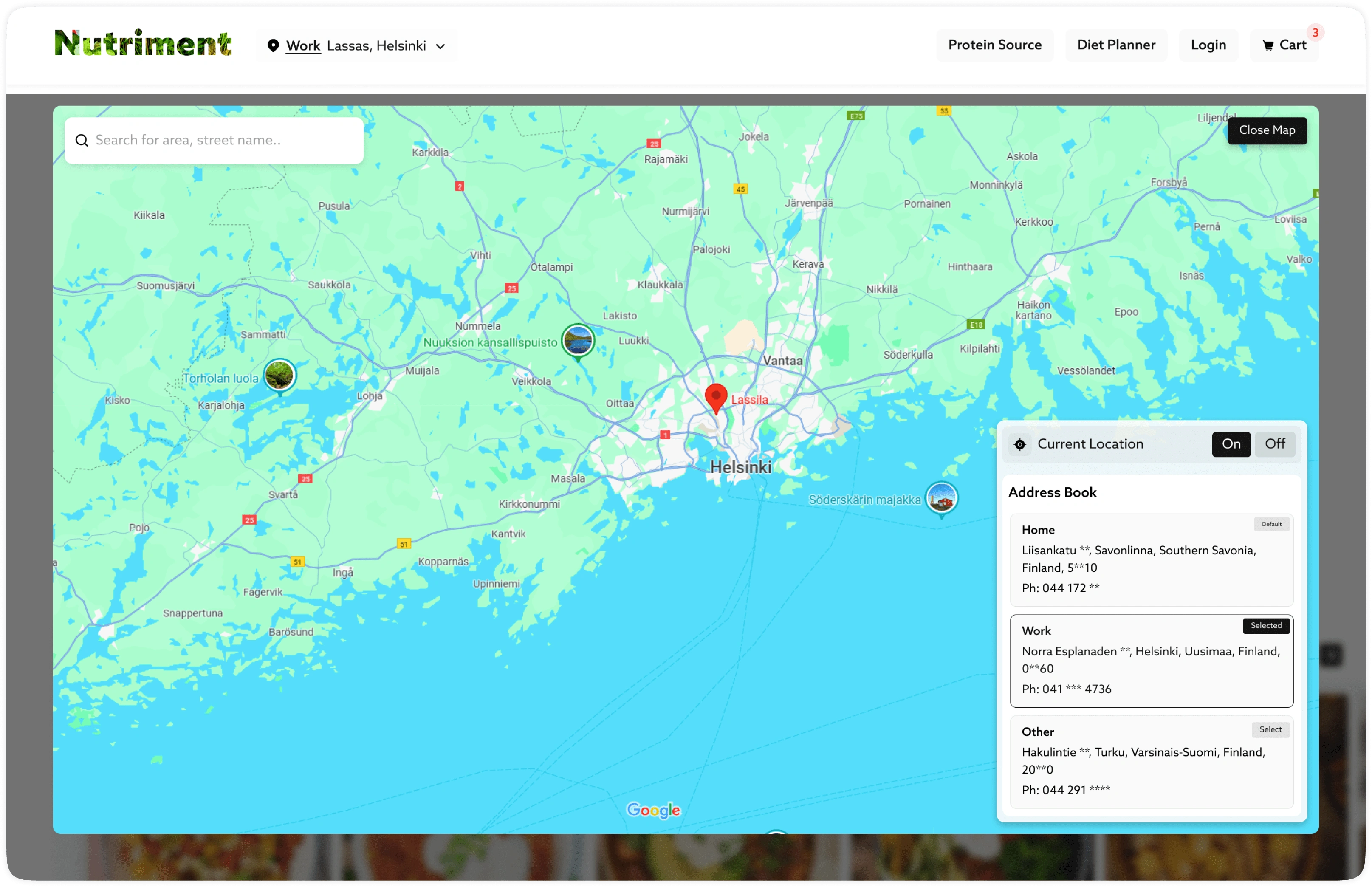Screen dimensions: 1372x887
Task: Click the Vantaa label on map
Action: (782, 361)
